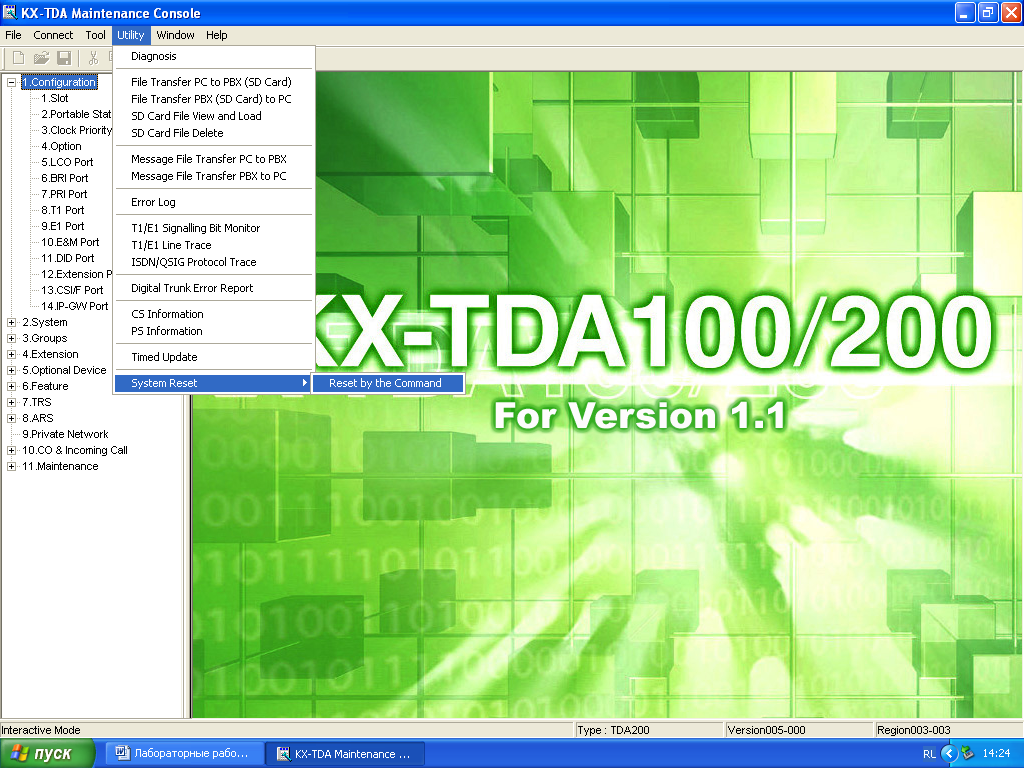Choose SD Card File Delete

pos(214,133)
